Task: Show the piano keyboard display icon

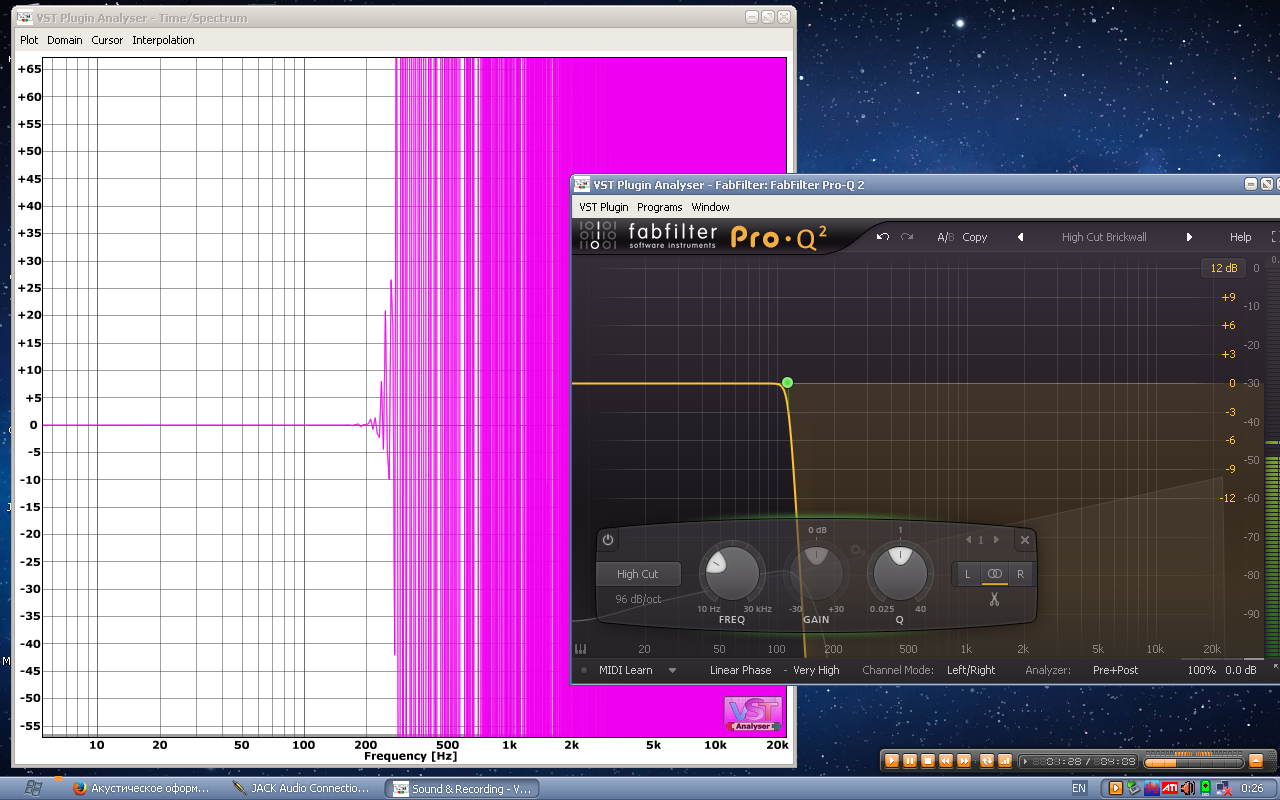Action: pos(580,649)
